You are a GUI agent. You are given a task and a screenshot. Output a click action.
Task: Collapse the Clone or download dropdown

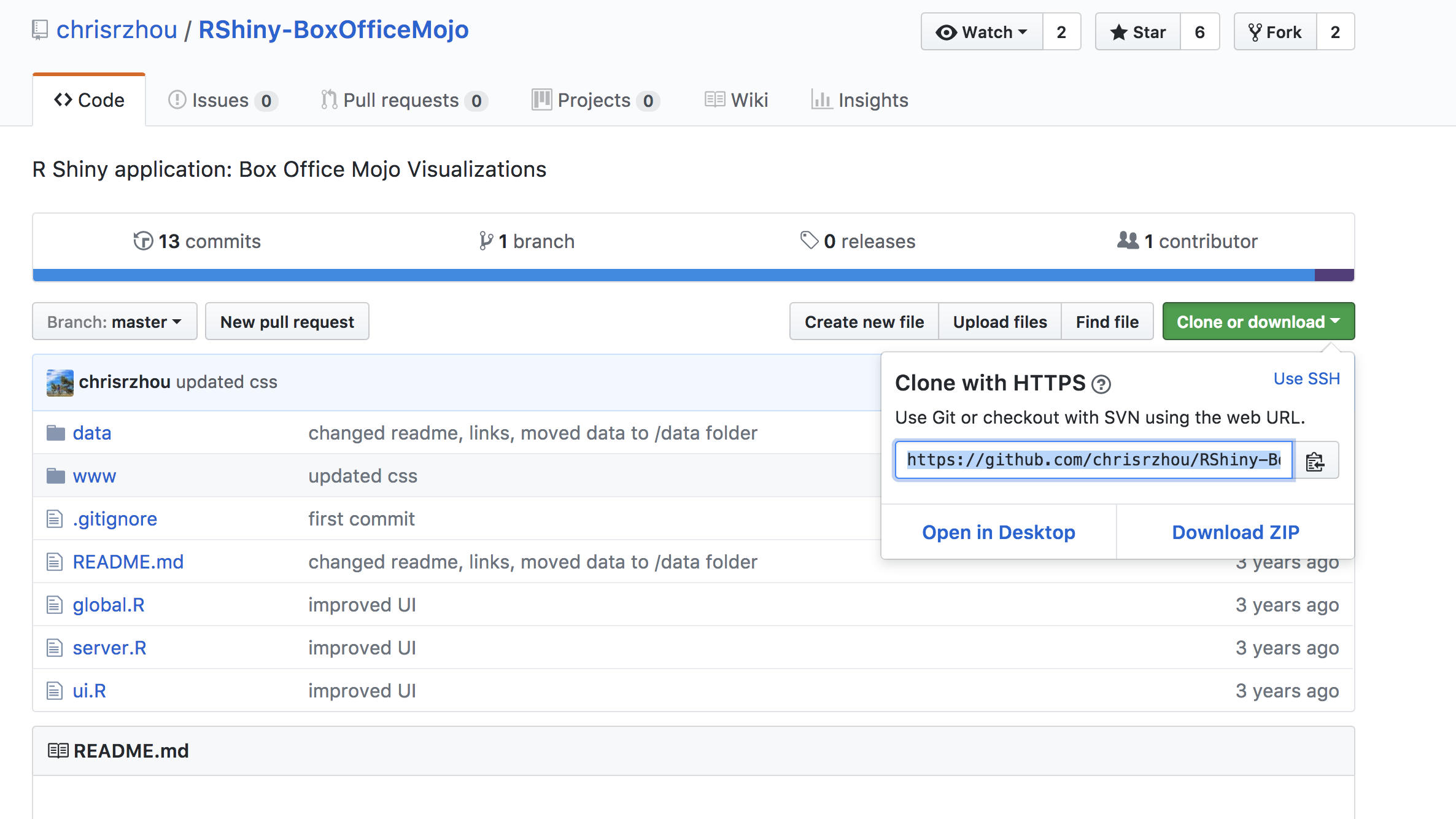coord(1258,322)
